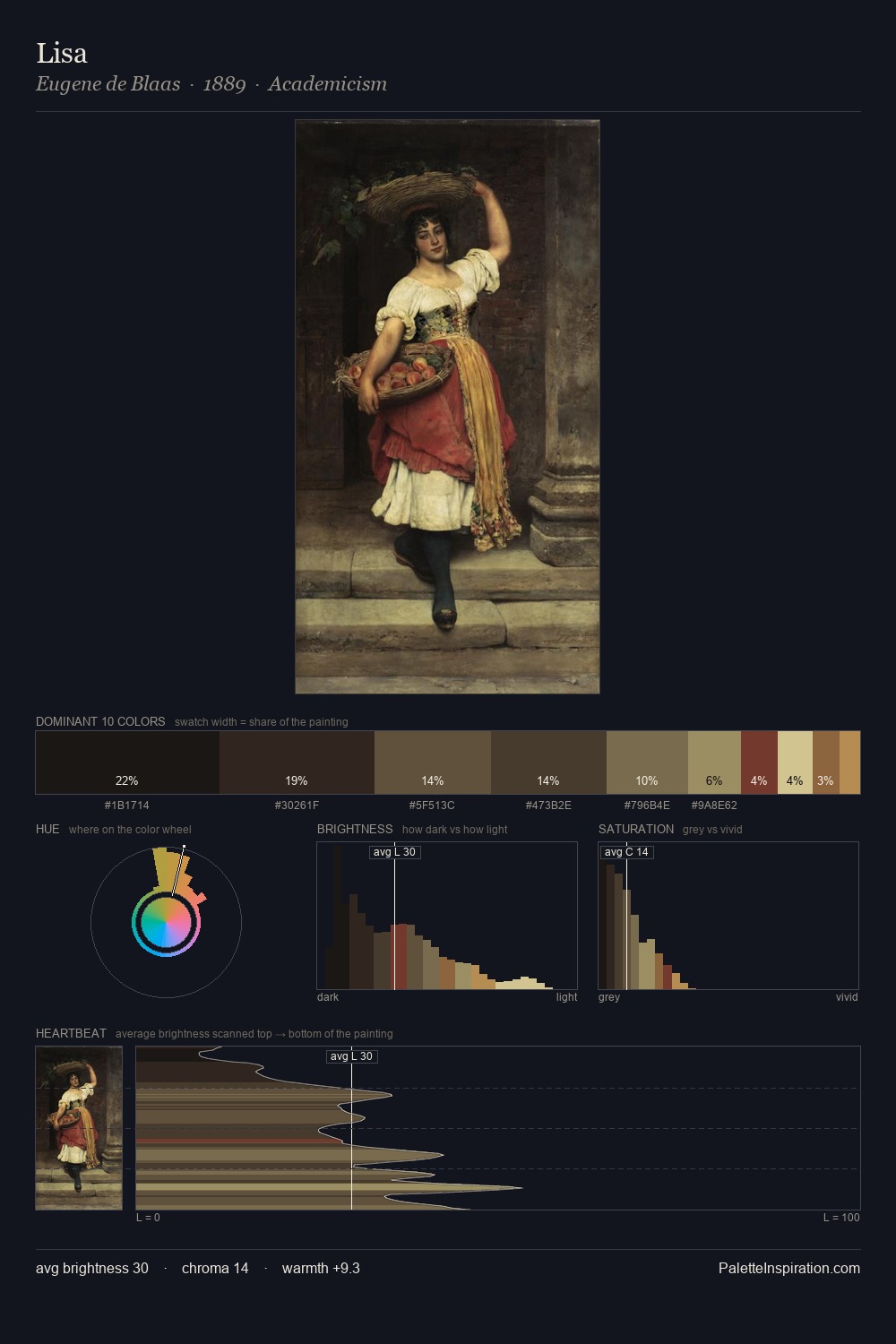Click the 'avg C 14' label in Saturation chart
Viewport: 896px width, 1344px height.
(625, 852)
